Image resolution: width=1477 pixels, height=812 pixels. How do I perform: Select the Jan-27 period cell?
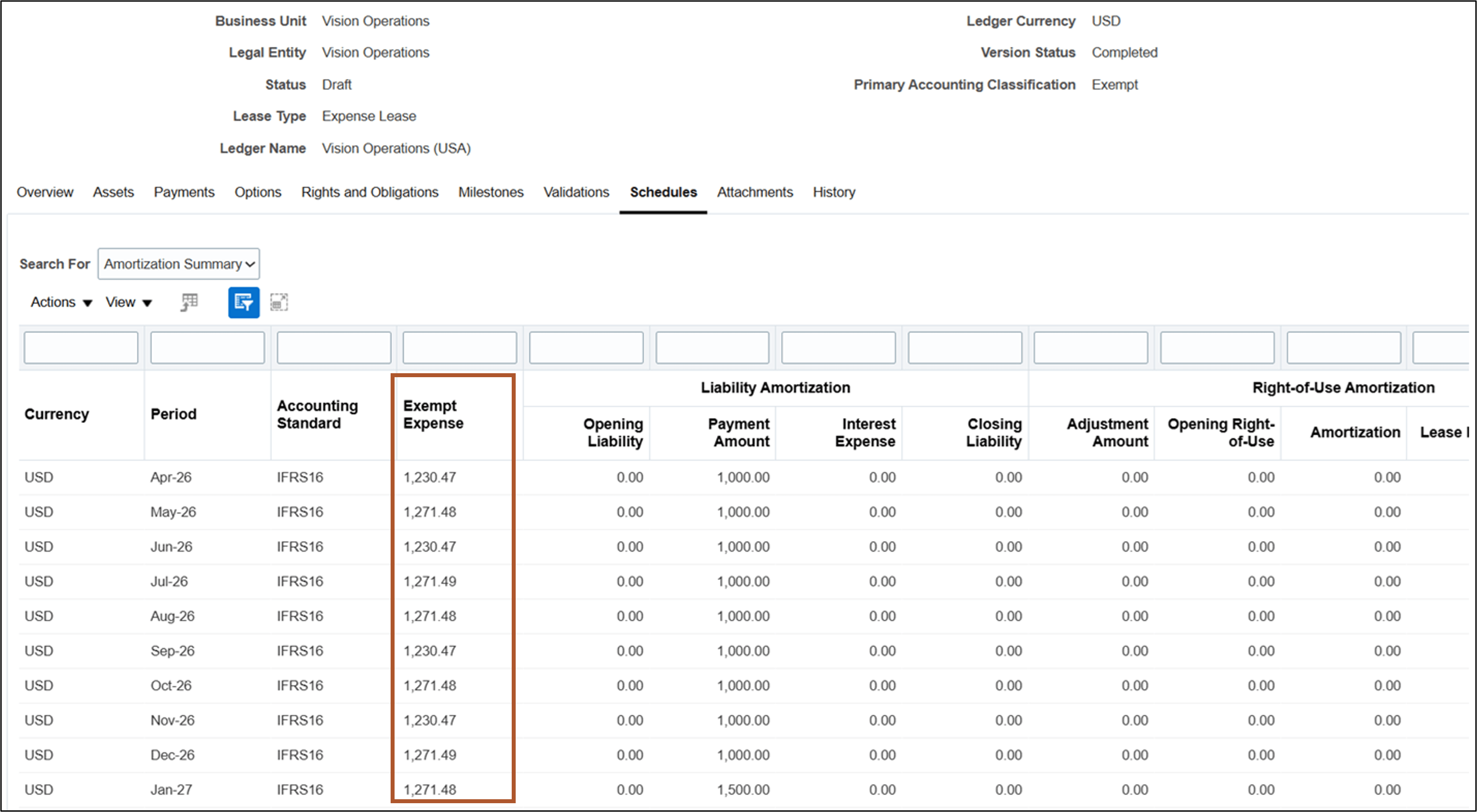coord(171,790)
